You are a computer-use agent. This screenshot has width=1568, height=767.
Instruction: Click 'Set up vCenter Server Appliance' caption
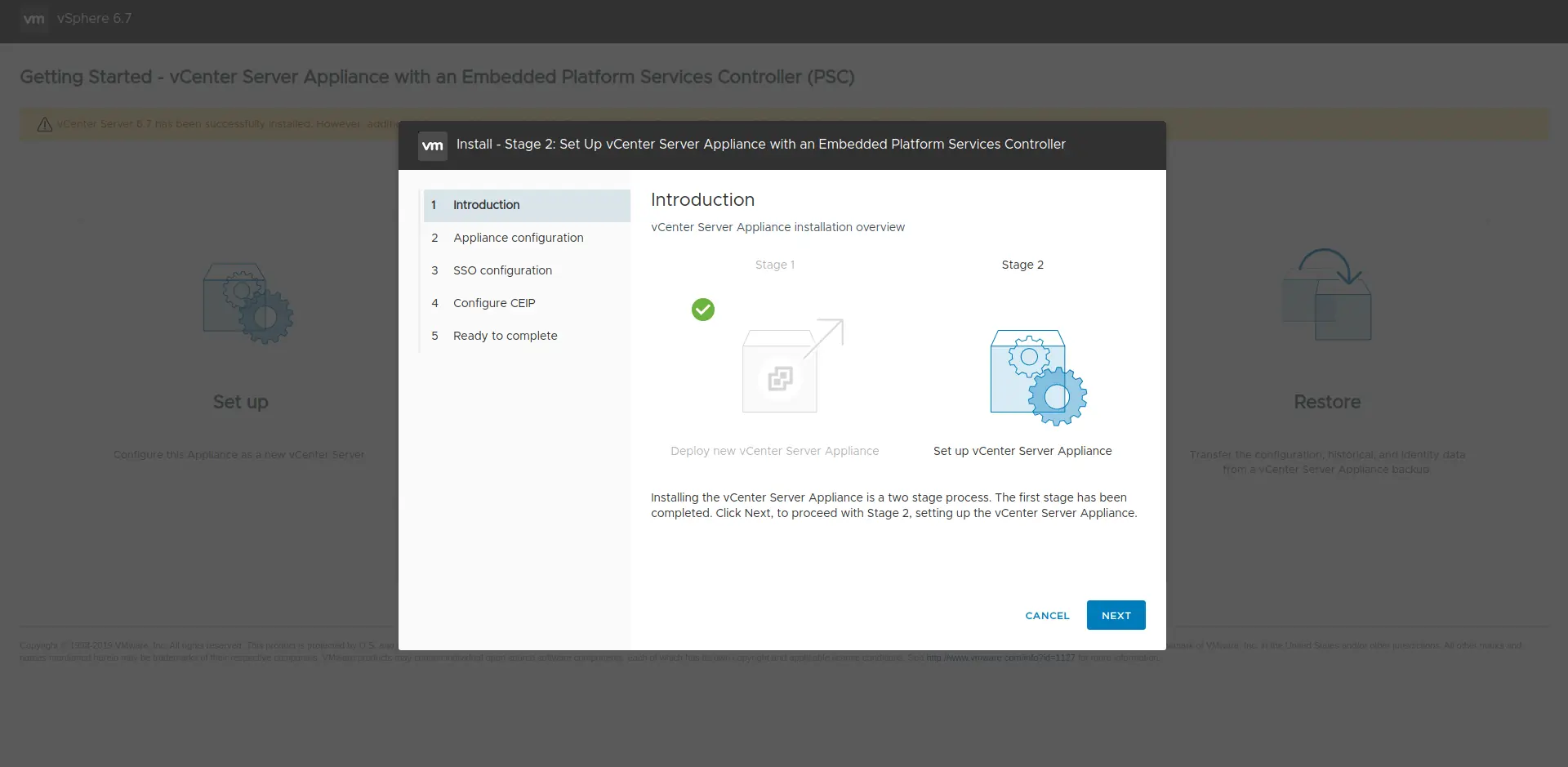(x=1022, y=451)
